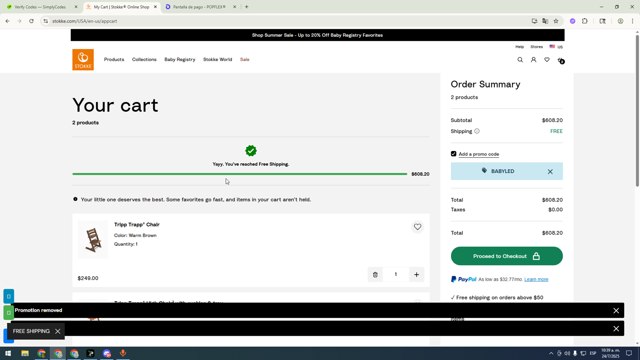Click Proceed to Checkout button
The width and height of the screenshot is (640, 360).
tap(507, 256)
